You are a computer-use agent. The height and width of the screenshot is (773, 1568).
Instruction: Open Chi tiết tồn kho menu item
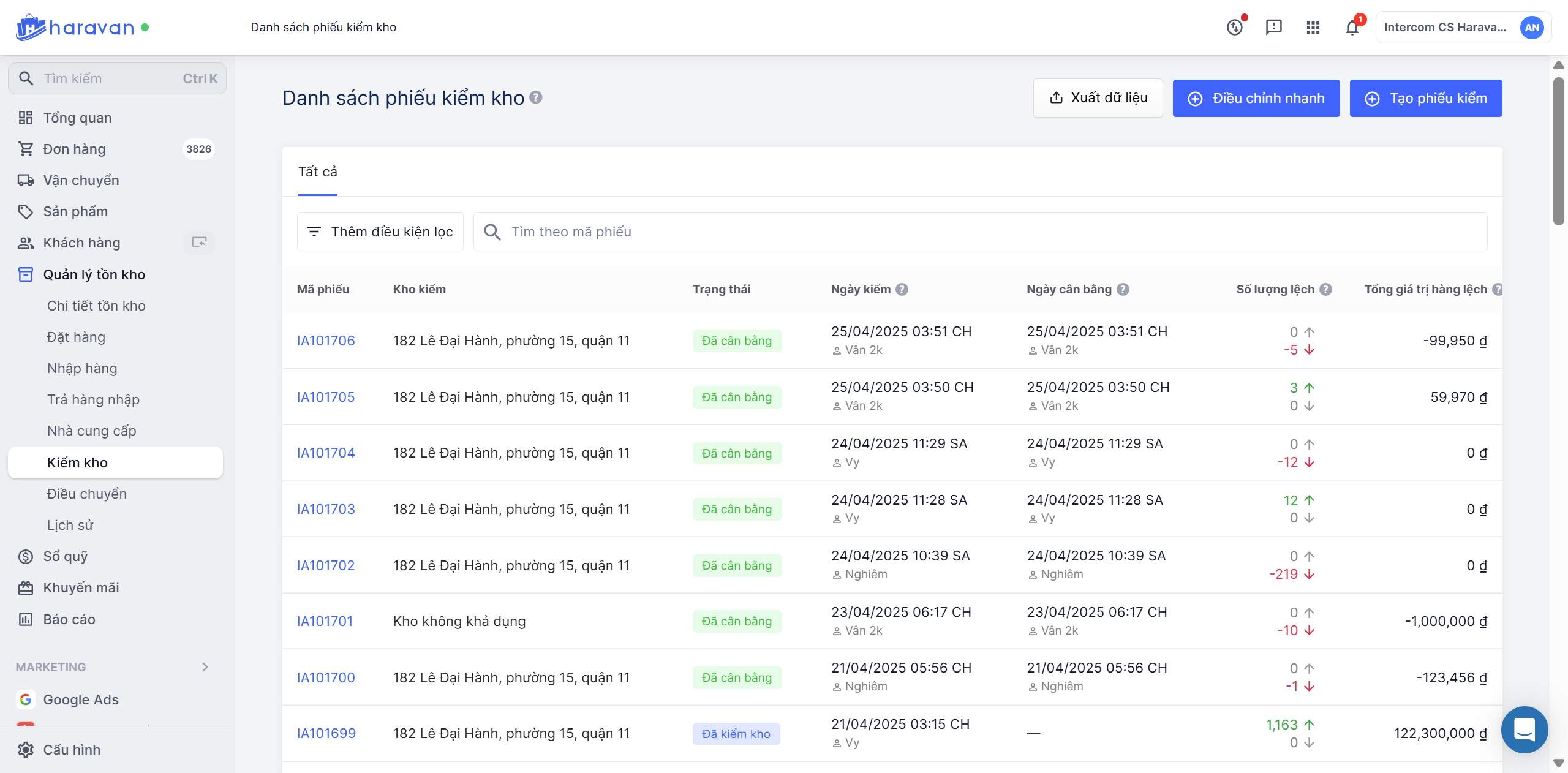click(96, 306)
